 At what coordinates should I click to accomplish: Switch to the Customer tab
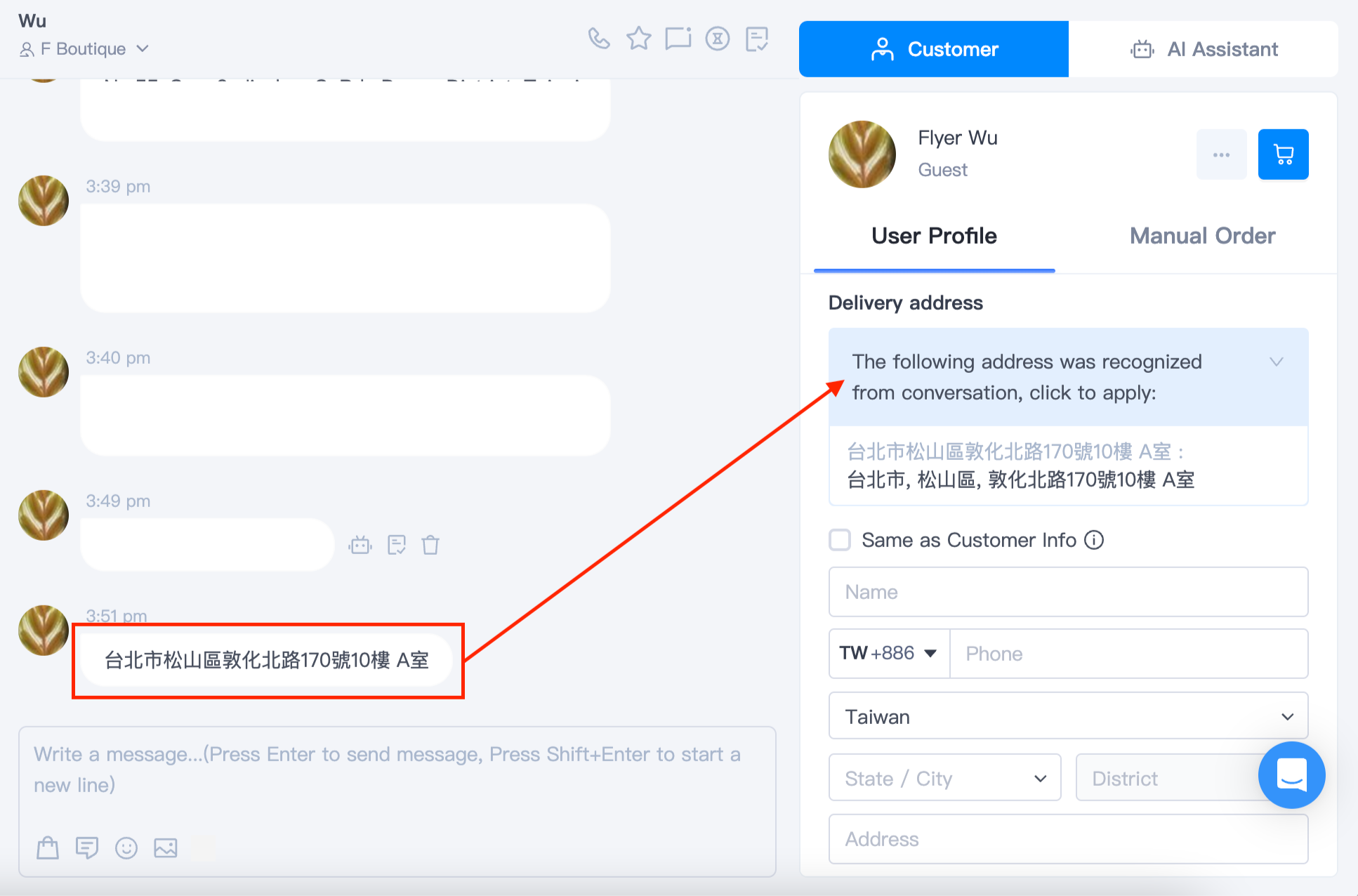tap(933, 49)
